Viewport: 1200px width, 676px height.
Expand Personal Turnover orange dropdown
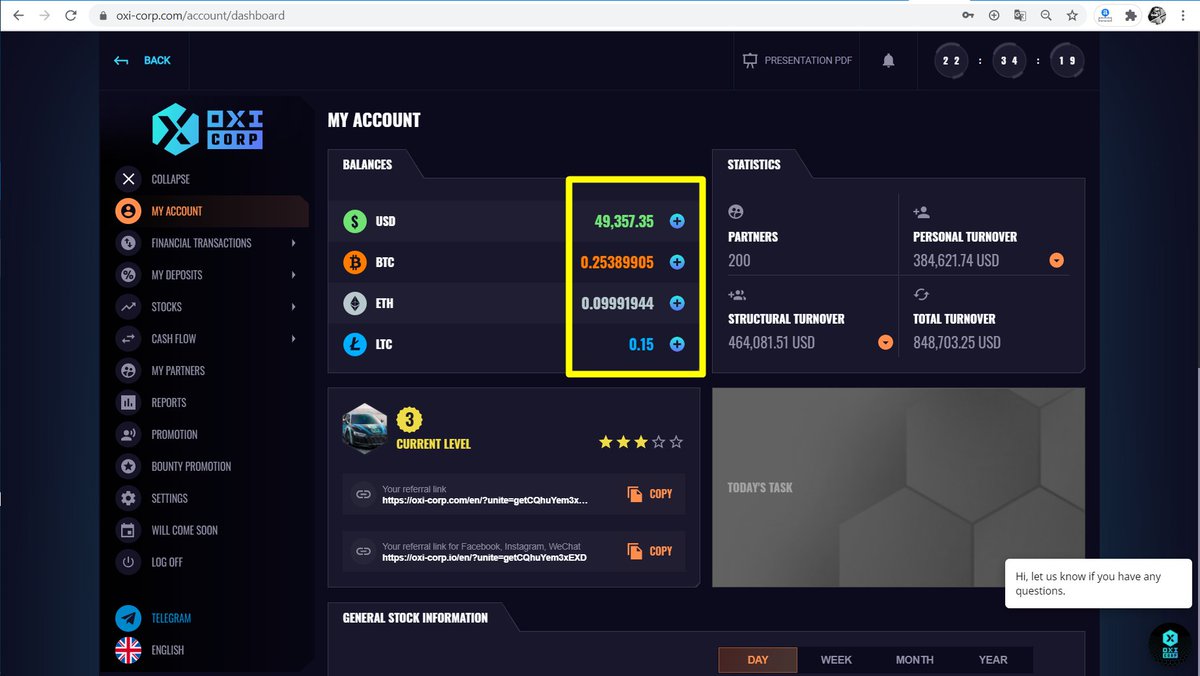click(1057, 261)
